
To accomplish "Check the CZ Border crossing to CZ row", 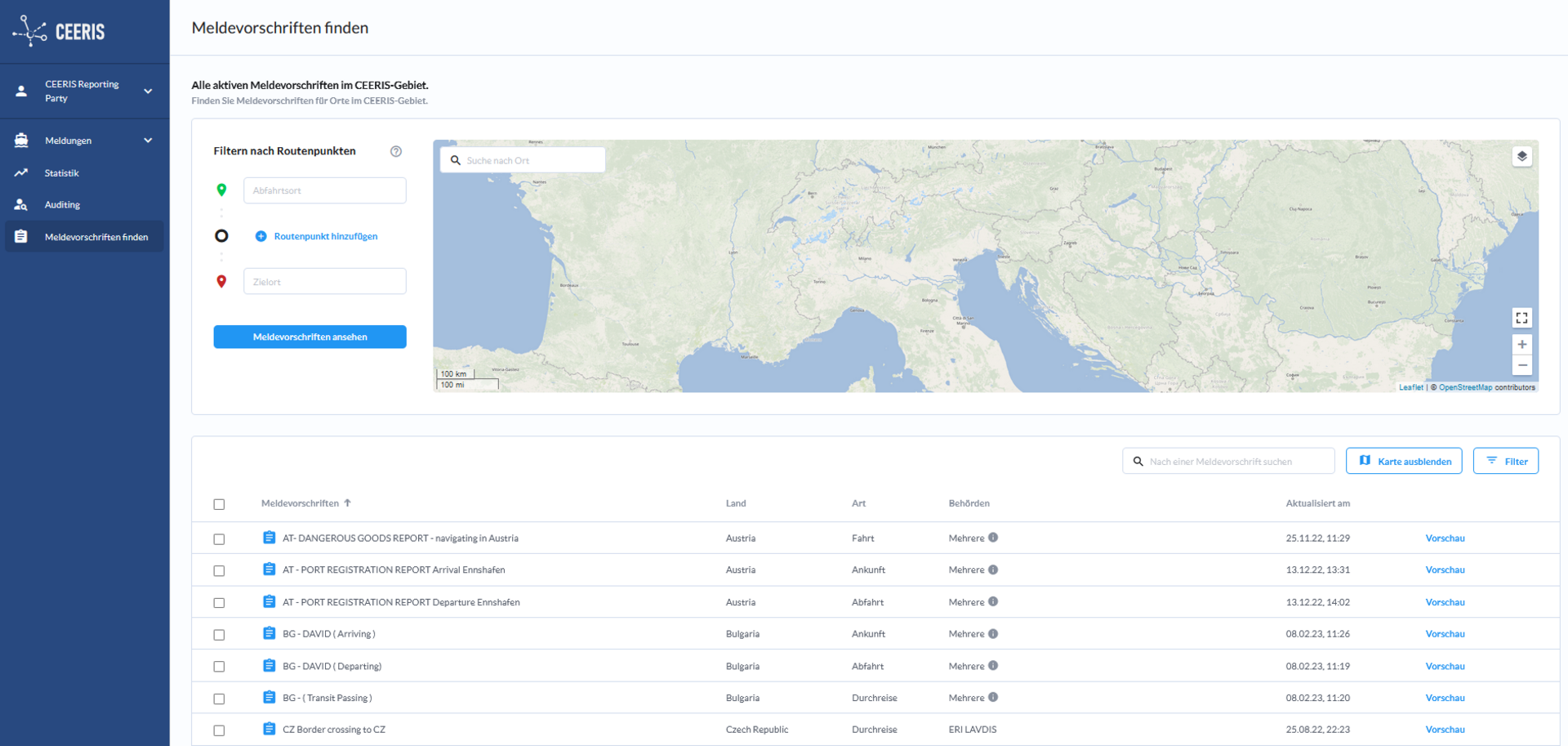I will coord(219,730).
